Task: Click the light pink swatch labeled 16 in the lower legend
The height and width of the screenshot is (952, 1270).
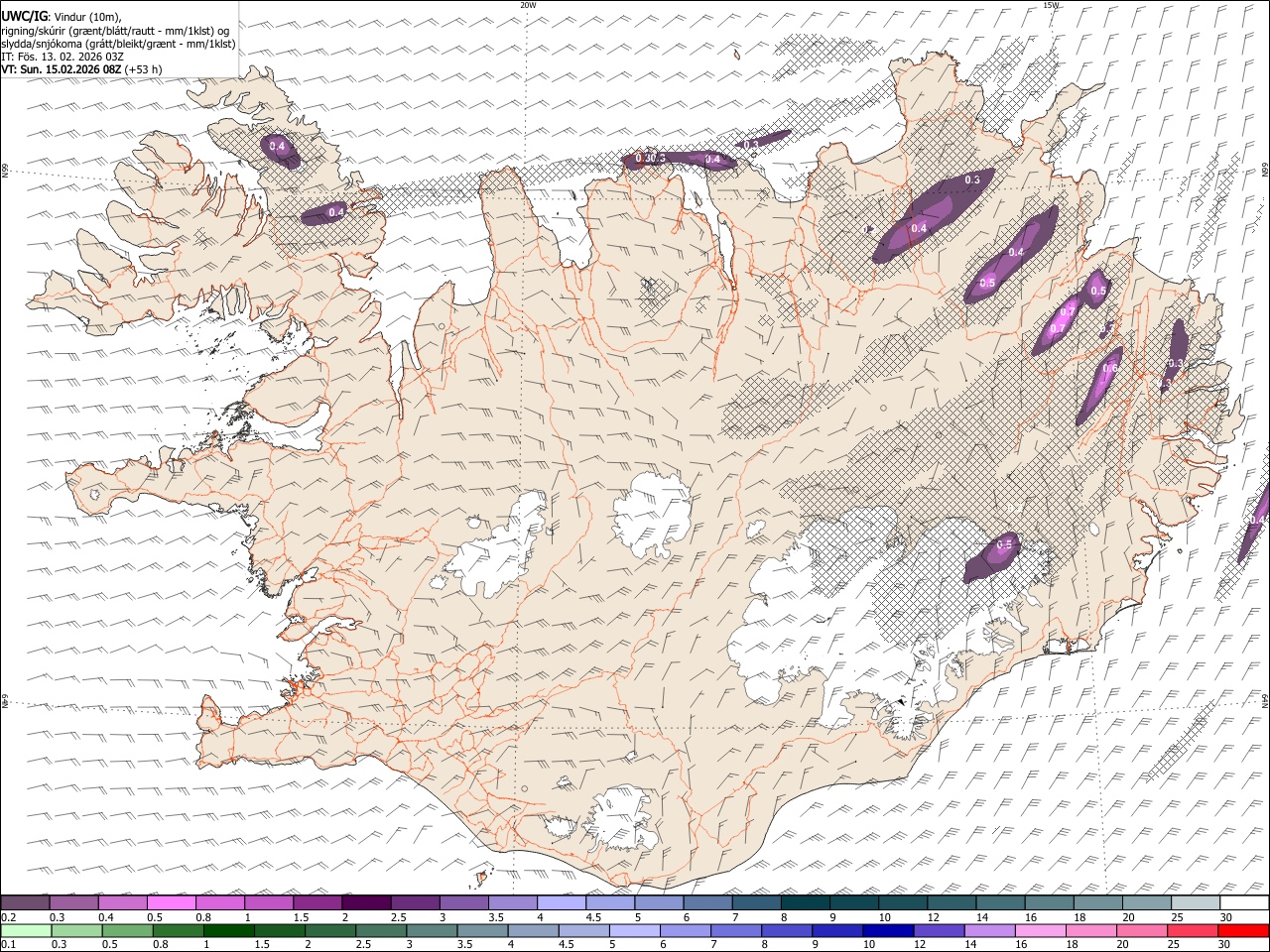Action: pos(1039,930)
